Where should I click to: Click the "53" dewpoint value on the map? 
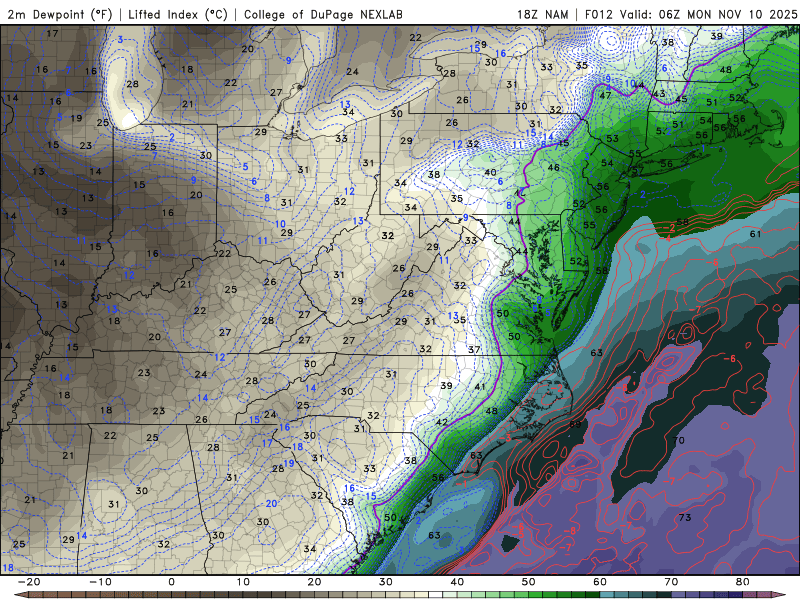612,138
